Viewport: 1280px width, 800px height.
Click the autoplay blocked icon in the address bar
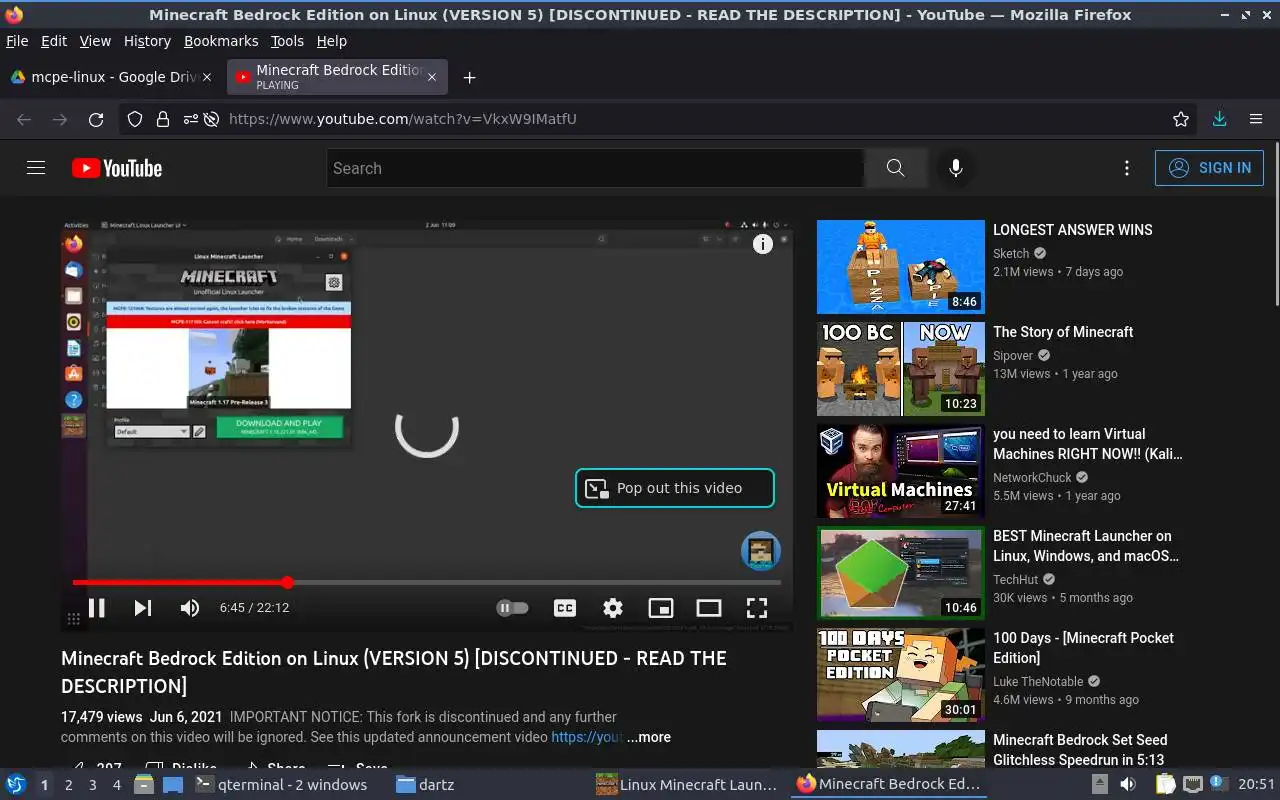211,119
